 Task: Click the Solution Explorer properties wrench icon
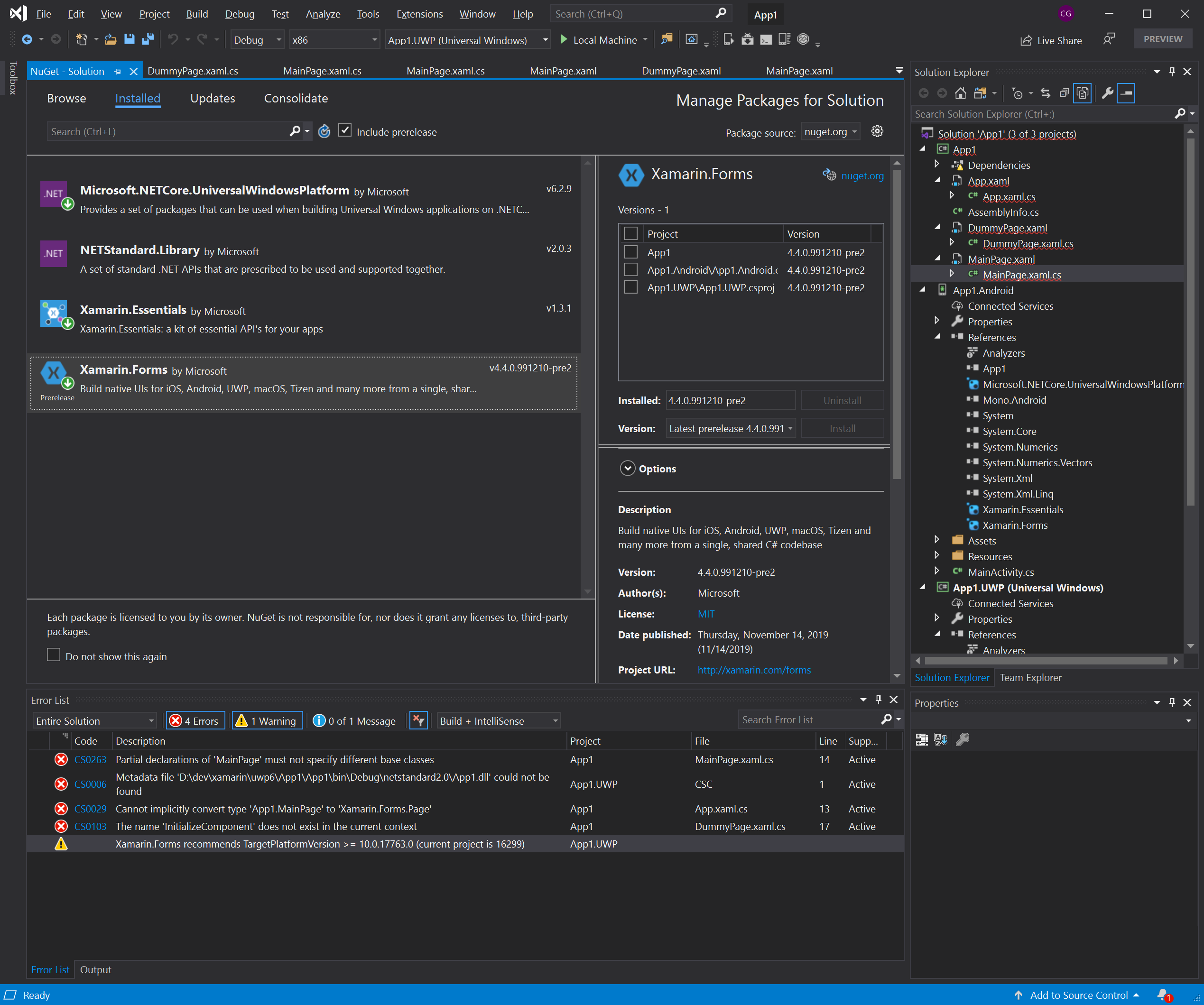click(1107, 93)
